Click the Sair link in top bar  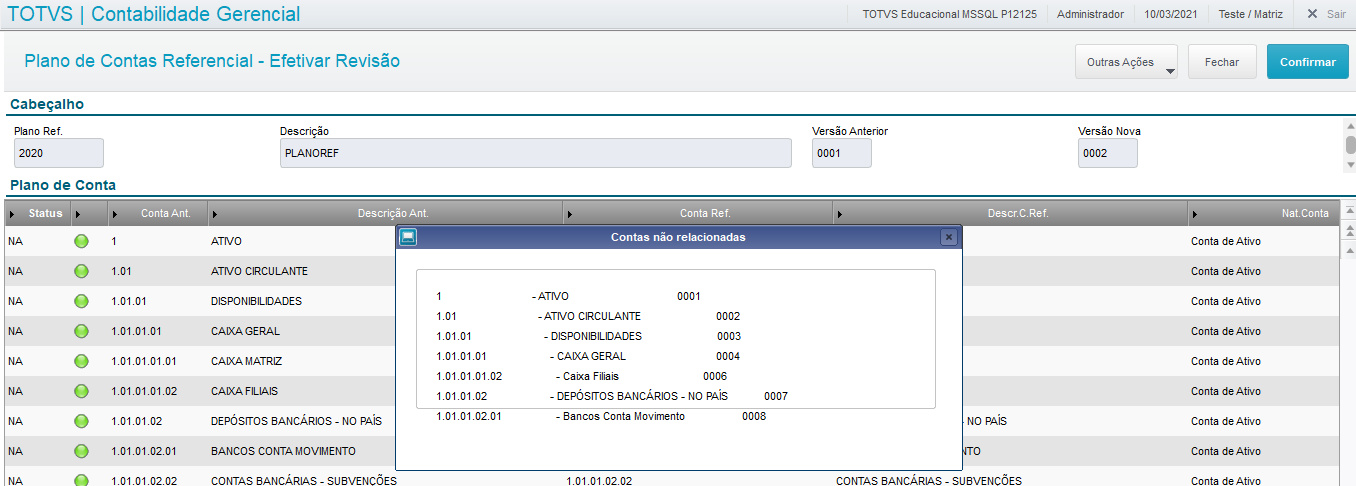point(1336,15)
